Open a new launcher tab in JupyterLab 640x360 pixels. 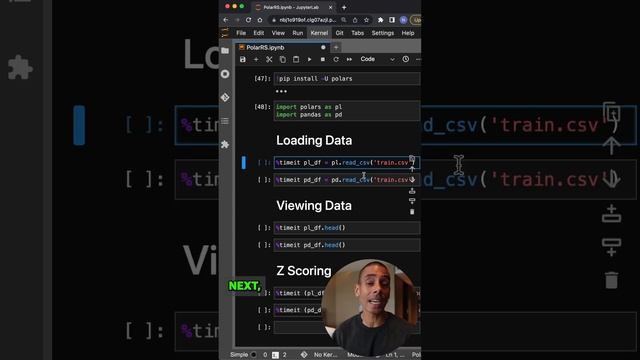point(336,47)
